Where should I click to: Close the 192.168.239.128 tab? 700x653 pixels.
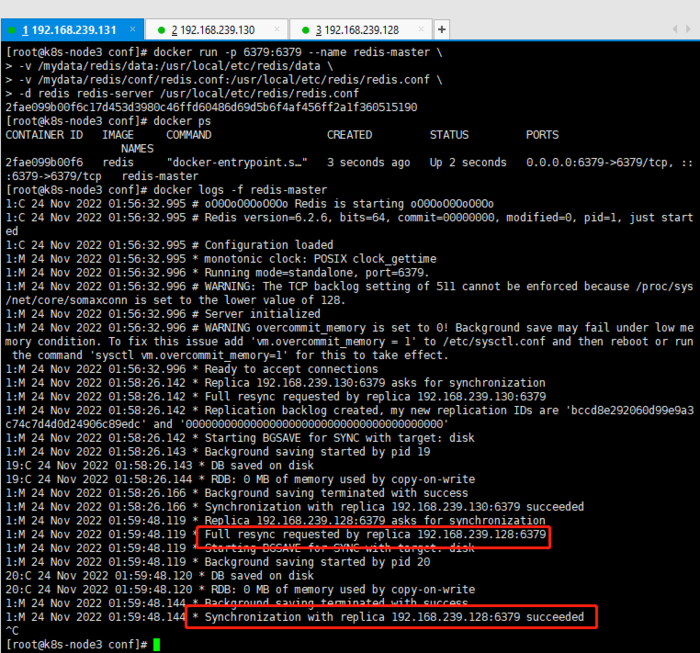(421, 29)
